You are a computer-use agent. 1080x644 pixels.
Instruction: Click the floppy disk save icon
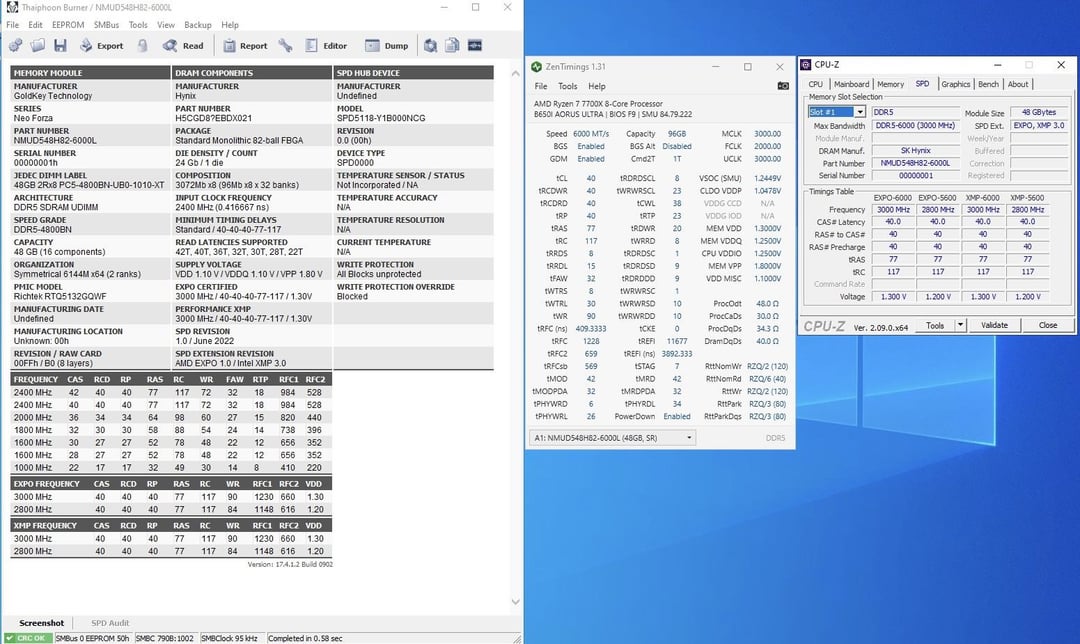61,45
